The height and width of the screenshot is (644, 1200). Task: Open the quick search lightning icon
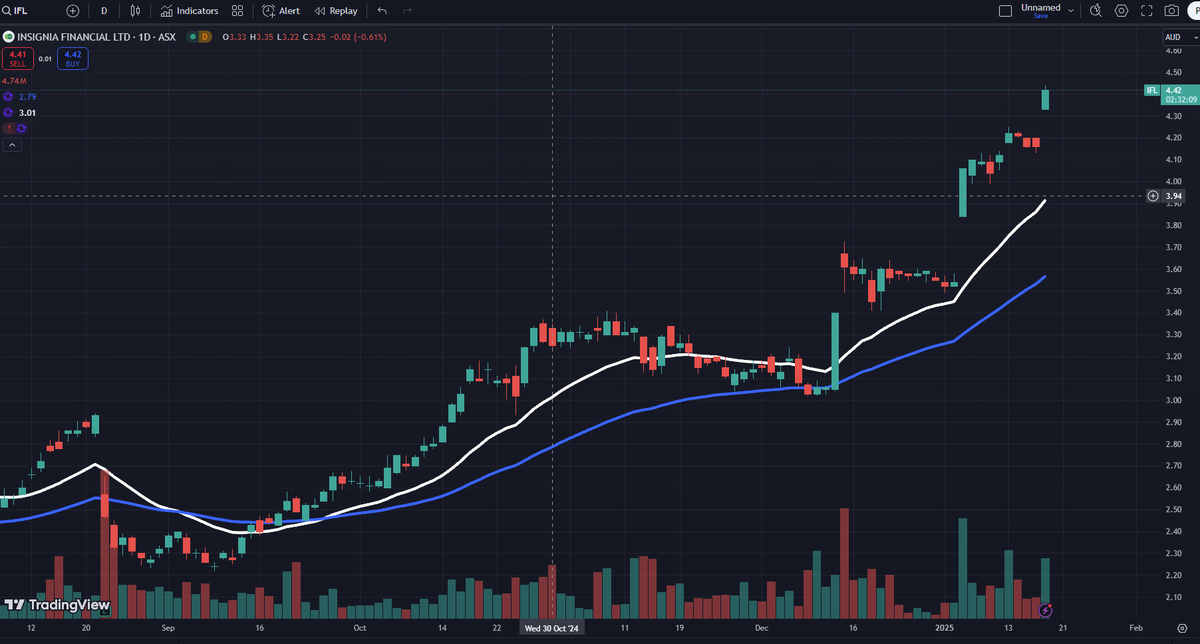1096,10
